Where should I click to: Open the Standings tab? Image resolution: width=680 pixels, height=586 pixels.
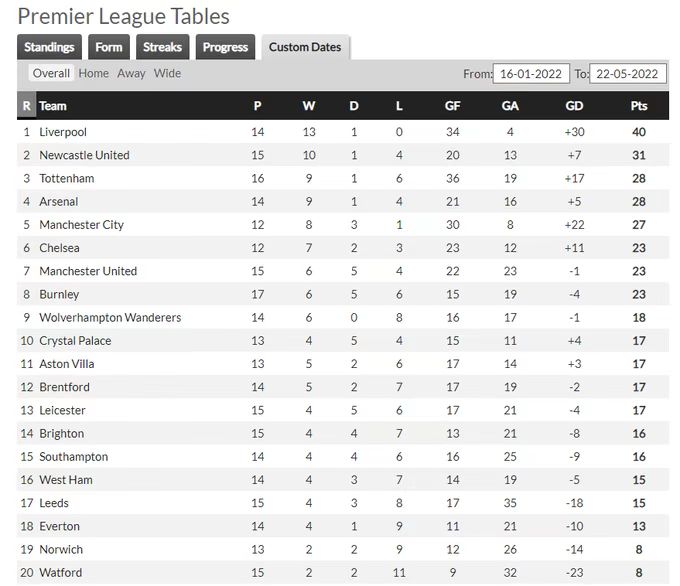(49, 47)
